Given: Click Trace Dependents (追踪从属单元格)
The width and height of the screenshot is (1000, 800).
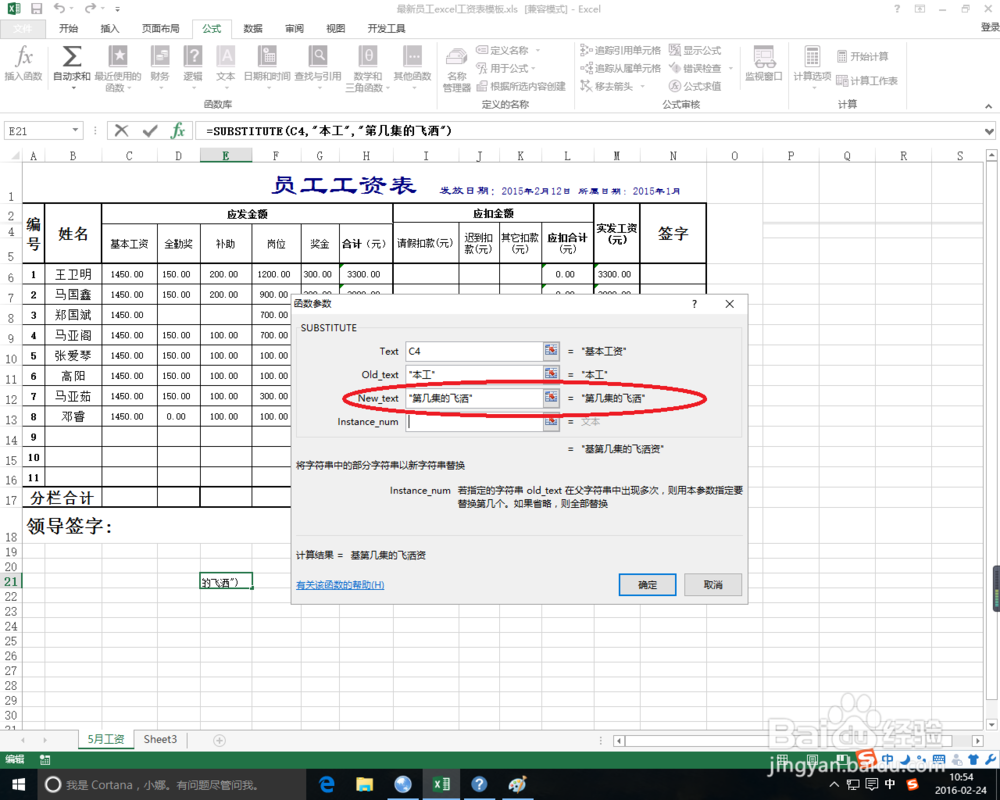Looking at the screenshot, I should tap(620, 68).
